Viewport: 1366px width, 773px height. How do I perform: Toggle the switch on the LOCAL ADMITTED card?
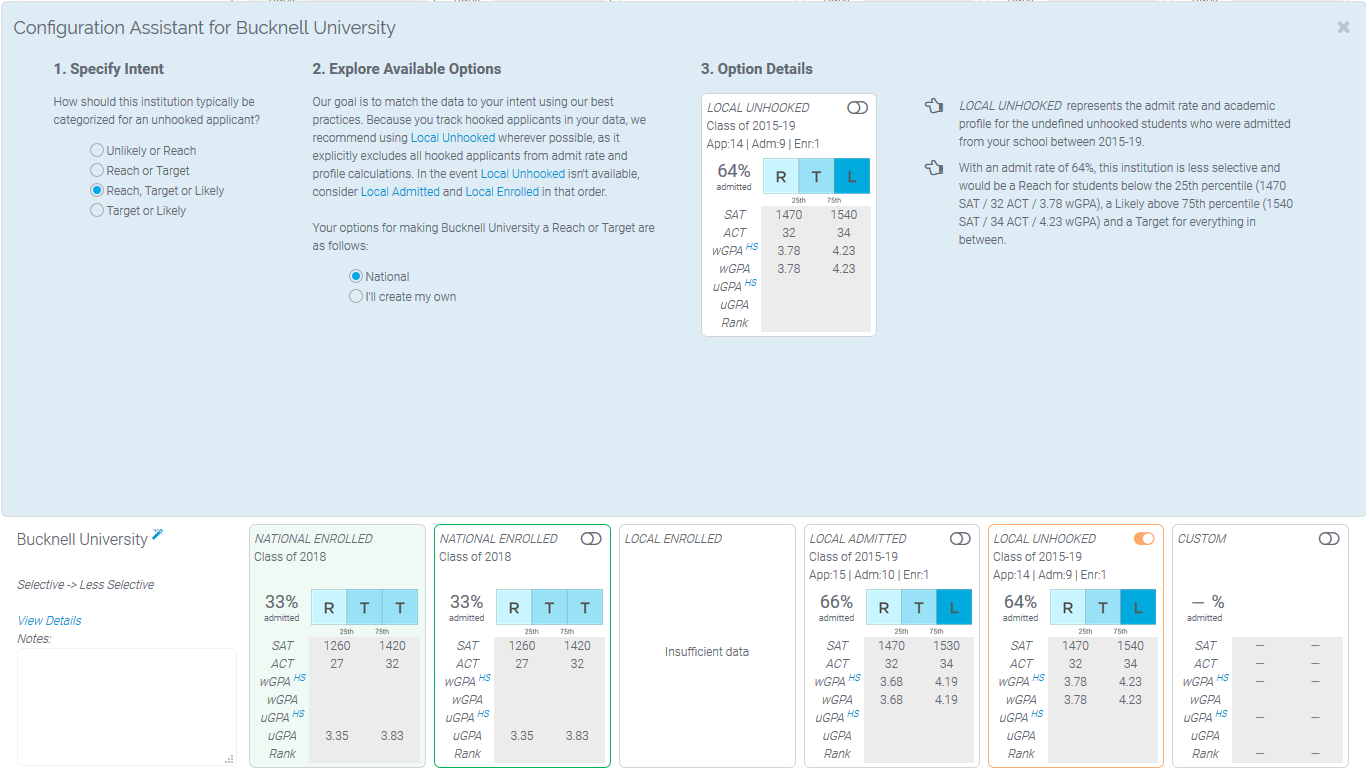(960, 538)
